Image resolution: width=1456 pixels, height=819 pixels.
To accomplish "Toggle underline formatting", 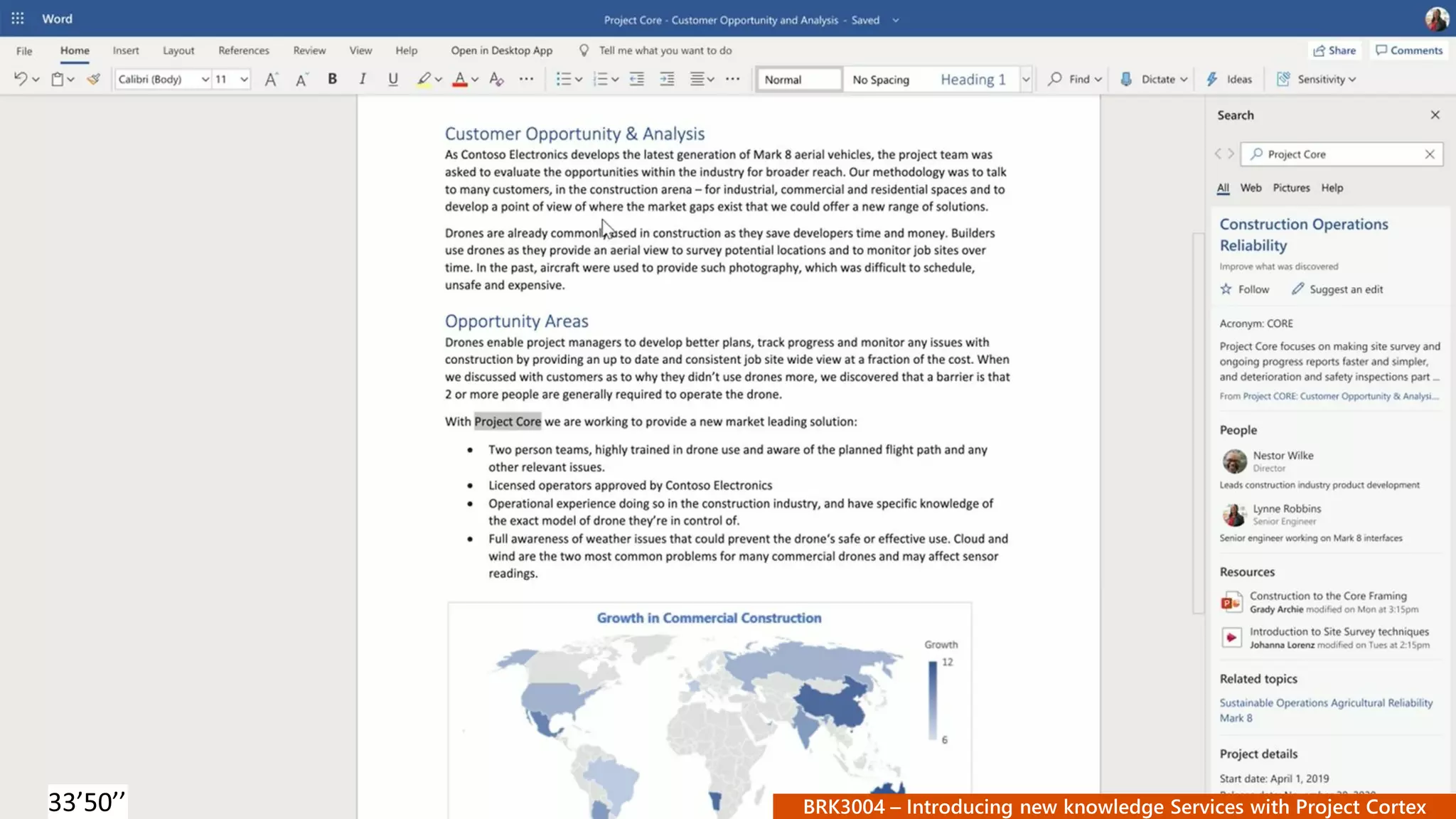I will coord(392,79).
